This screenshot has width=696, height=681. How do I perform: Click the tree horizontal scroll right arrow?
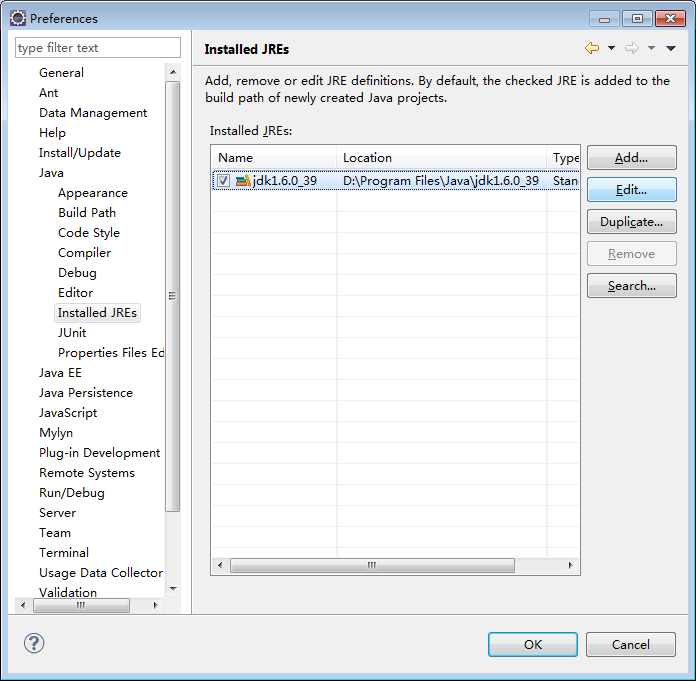[155, 605]
